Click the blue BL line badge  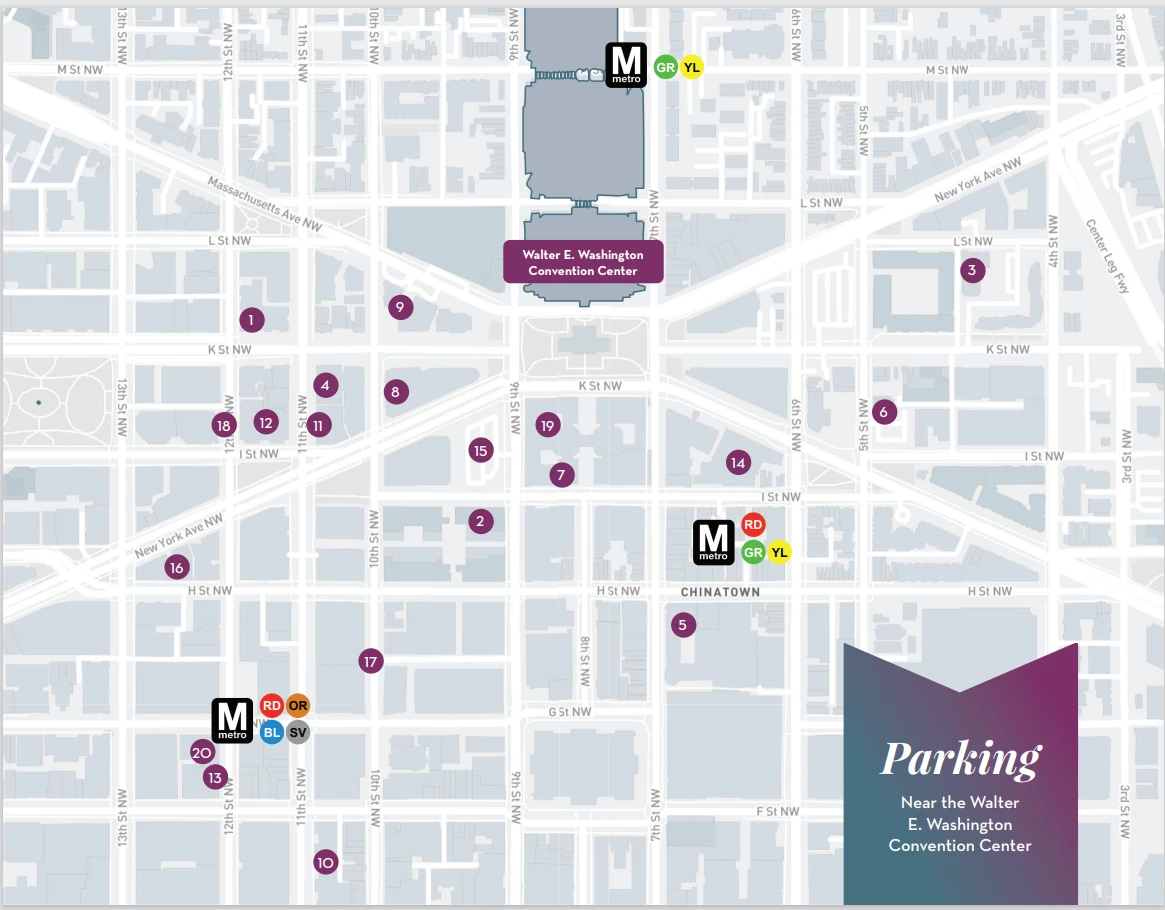point(271,732)
